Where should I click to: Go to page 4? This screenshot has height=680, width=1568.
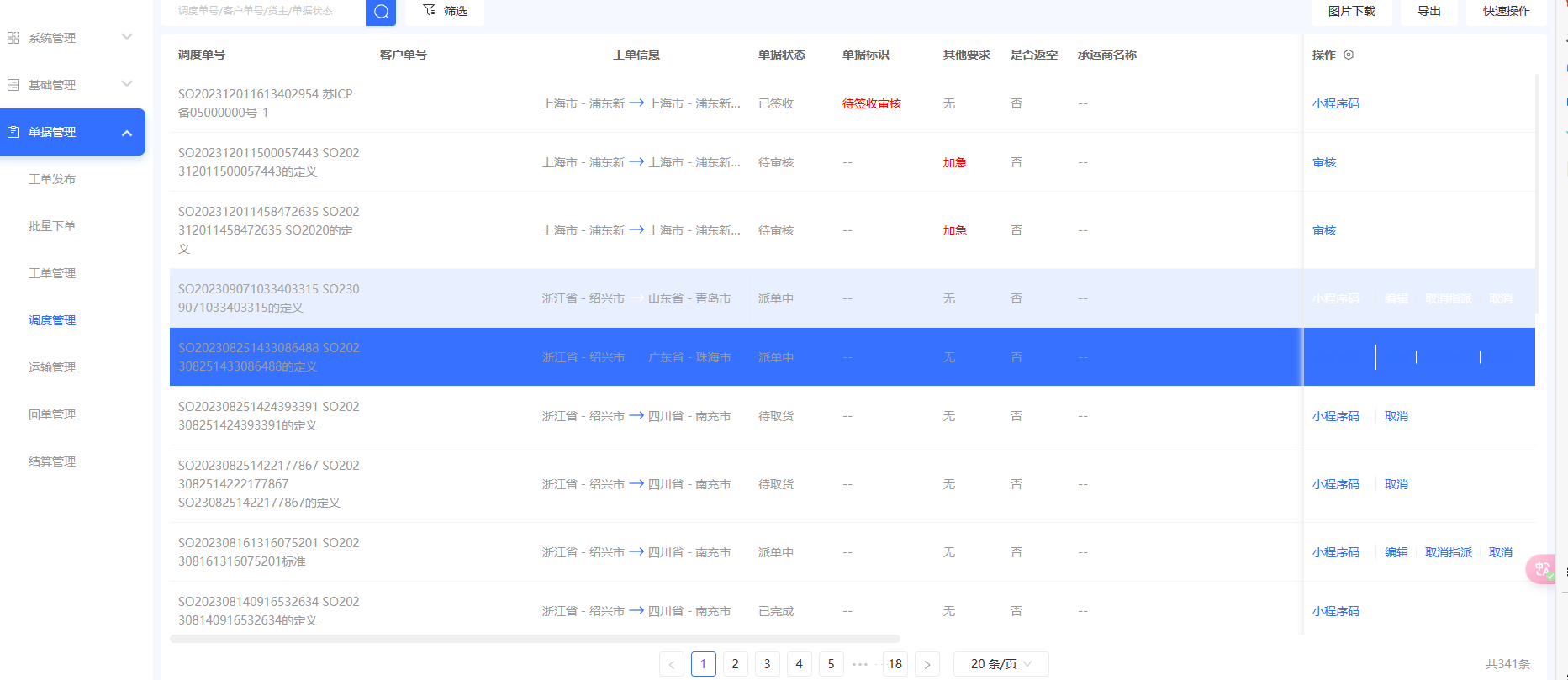(800, 664)
